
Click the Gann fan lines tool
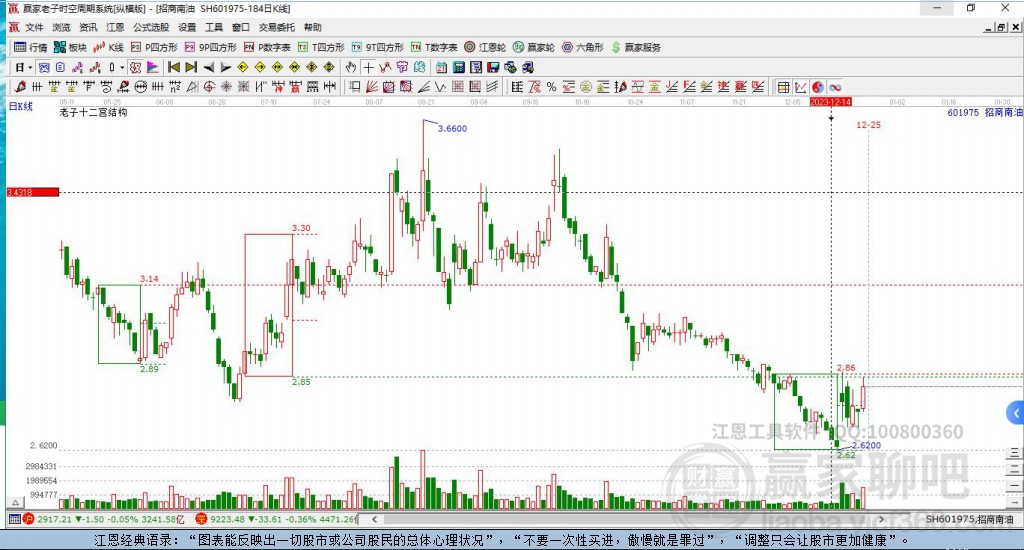coord(372,87)
